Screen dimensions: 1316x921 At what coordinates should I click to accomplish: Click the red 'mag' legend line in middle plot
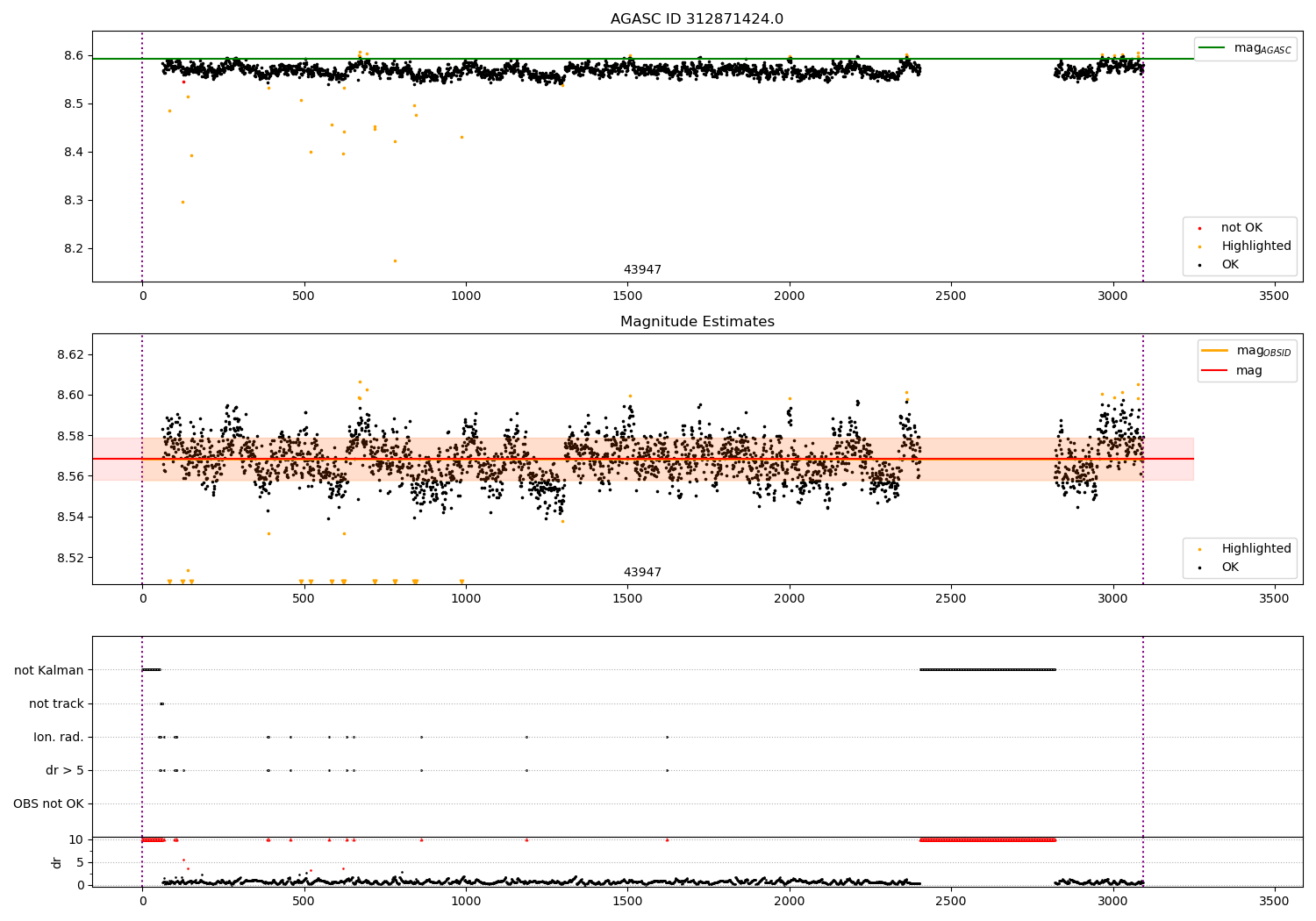point(1214,371)
